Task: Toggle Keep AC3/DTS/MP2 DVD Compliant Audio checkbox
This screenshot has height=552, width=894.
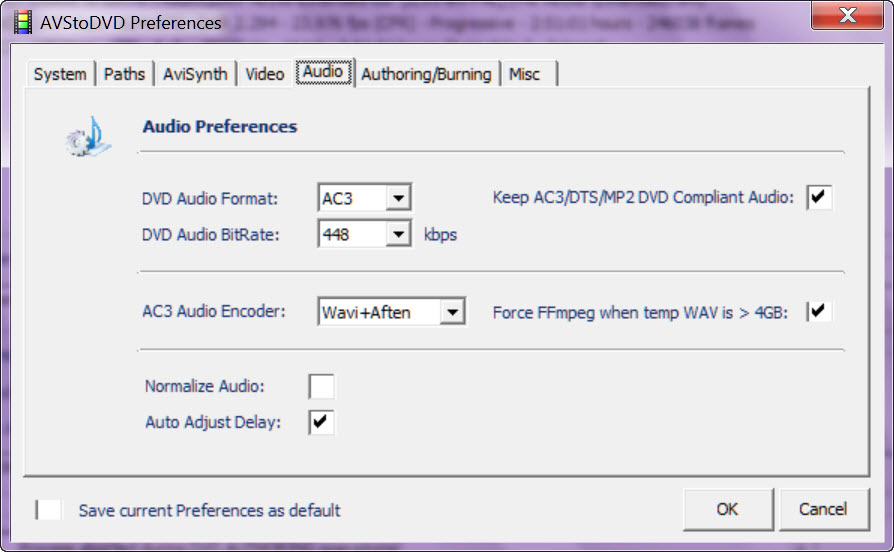Action: tap(820, 197)
